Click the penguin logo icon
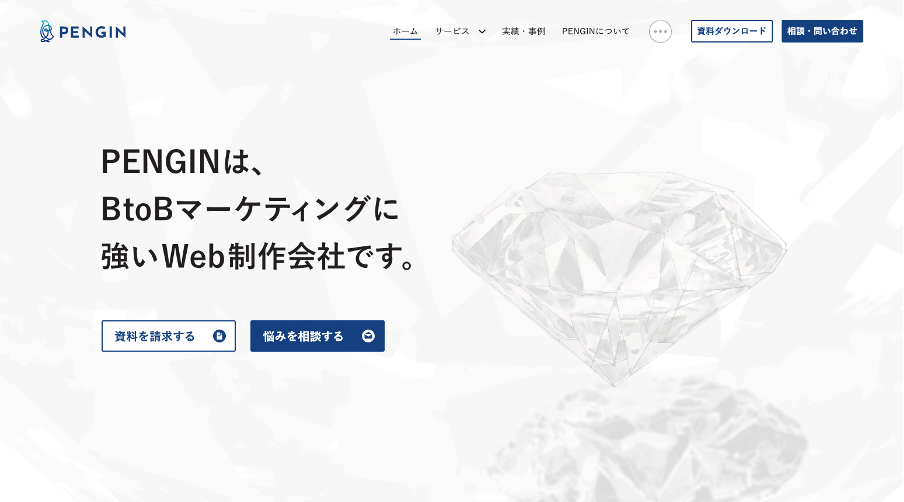 click(47, 31)
